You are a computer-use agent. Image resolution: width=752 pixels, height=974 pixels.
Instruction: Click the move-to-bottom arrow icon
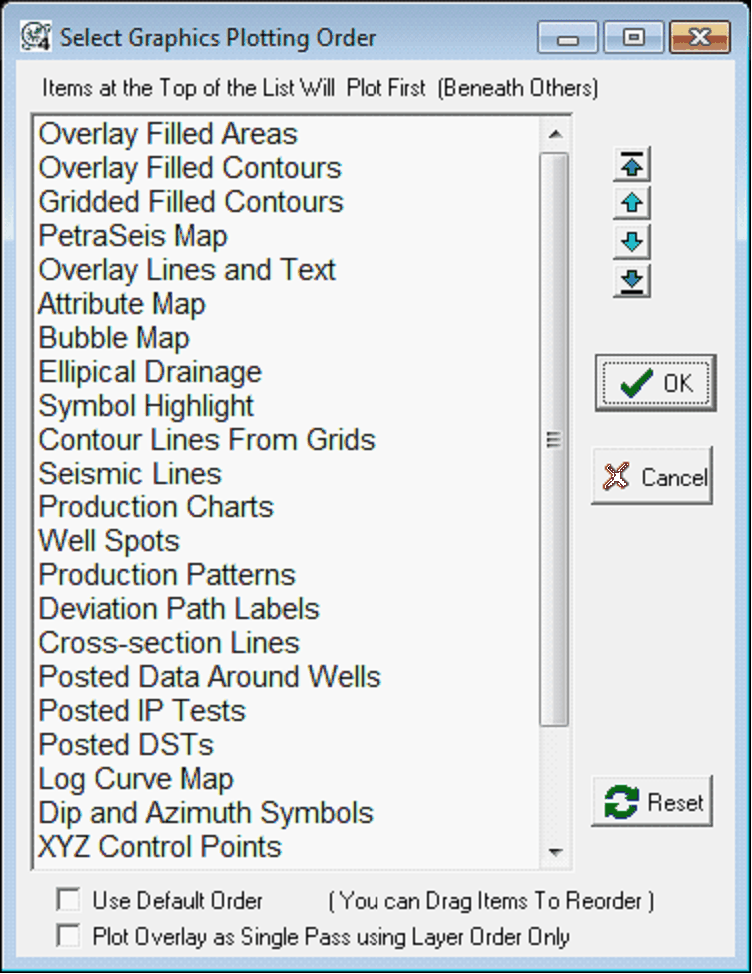[632, 281]
